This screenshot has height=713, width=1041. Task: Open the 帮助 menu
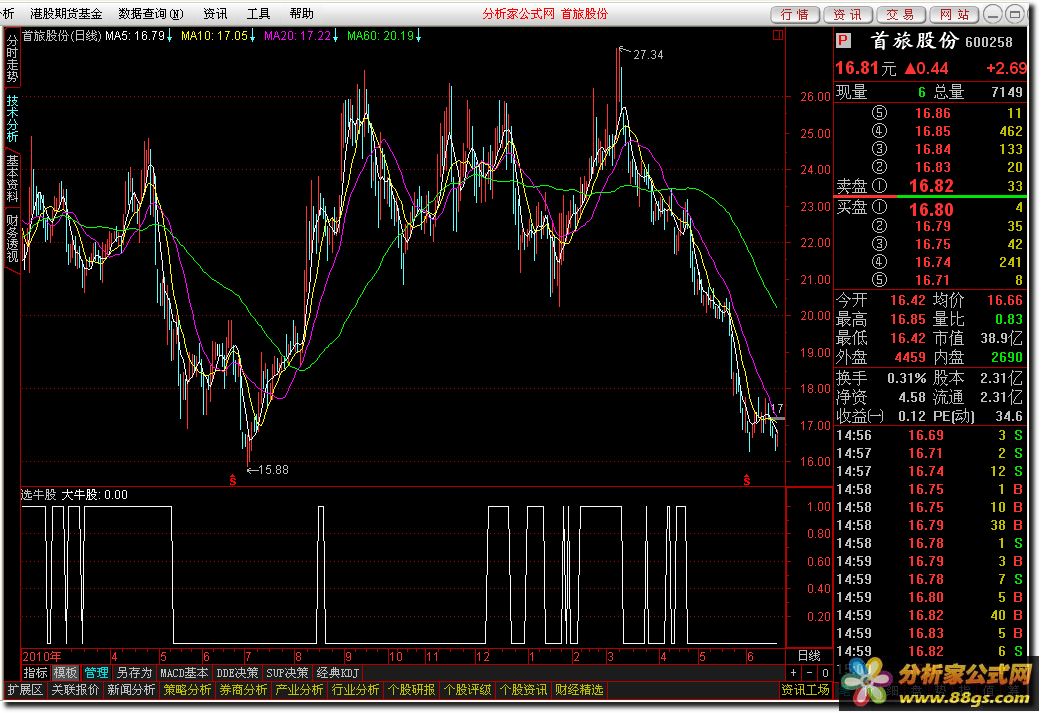pyautogui.click(x=301, y=14)
